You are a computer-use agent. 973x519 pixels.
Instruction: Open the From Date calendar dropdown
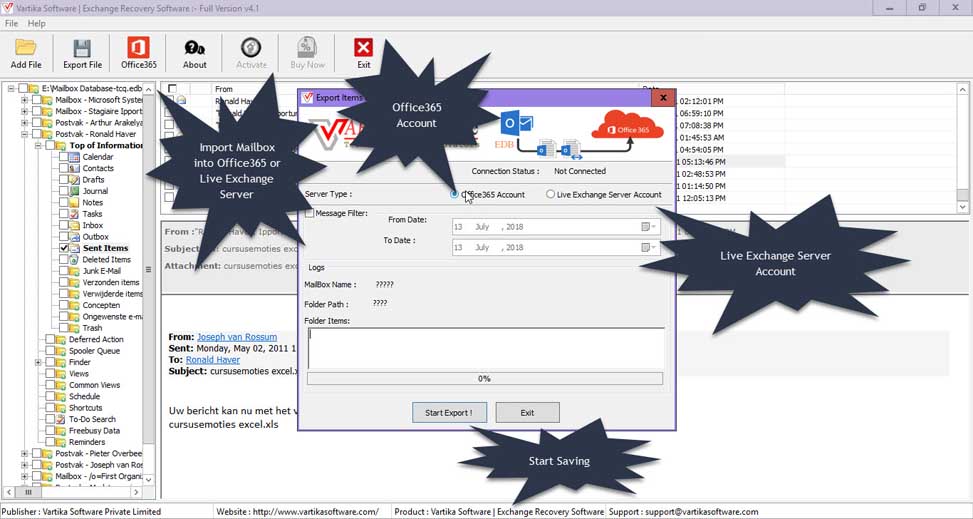click(648, 227)
